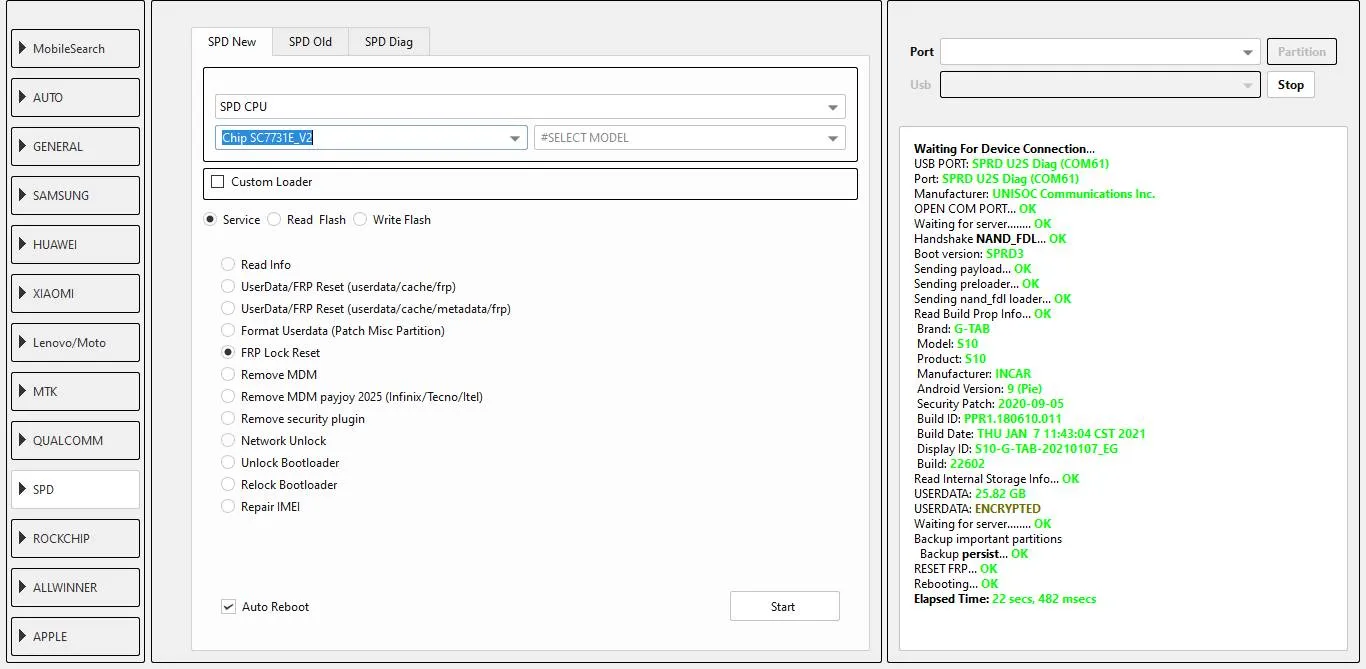Open the MobileSearch arrow icon
Viewport: 1366px width, 669px height.
(x=23, y=48)
